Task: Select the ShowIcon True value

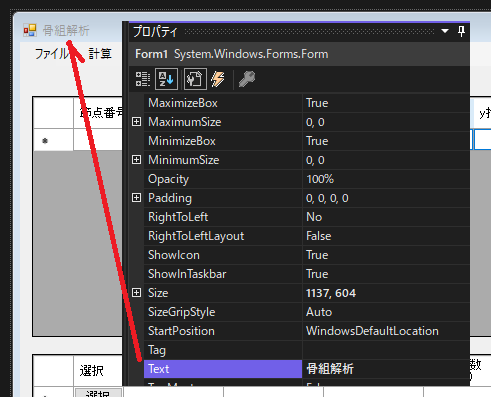Action: pos(386,255)
